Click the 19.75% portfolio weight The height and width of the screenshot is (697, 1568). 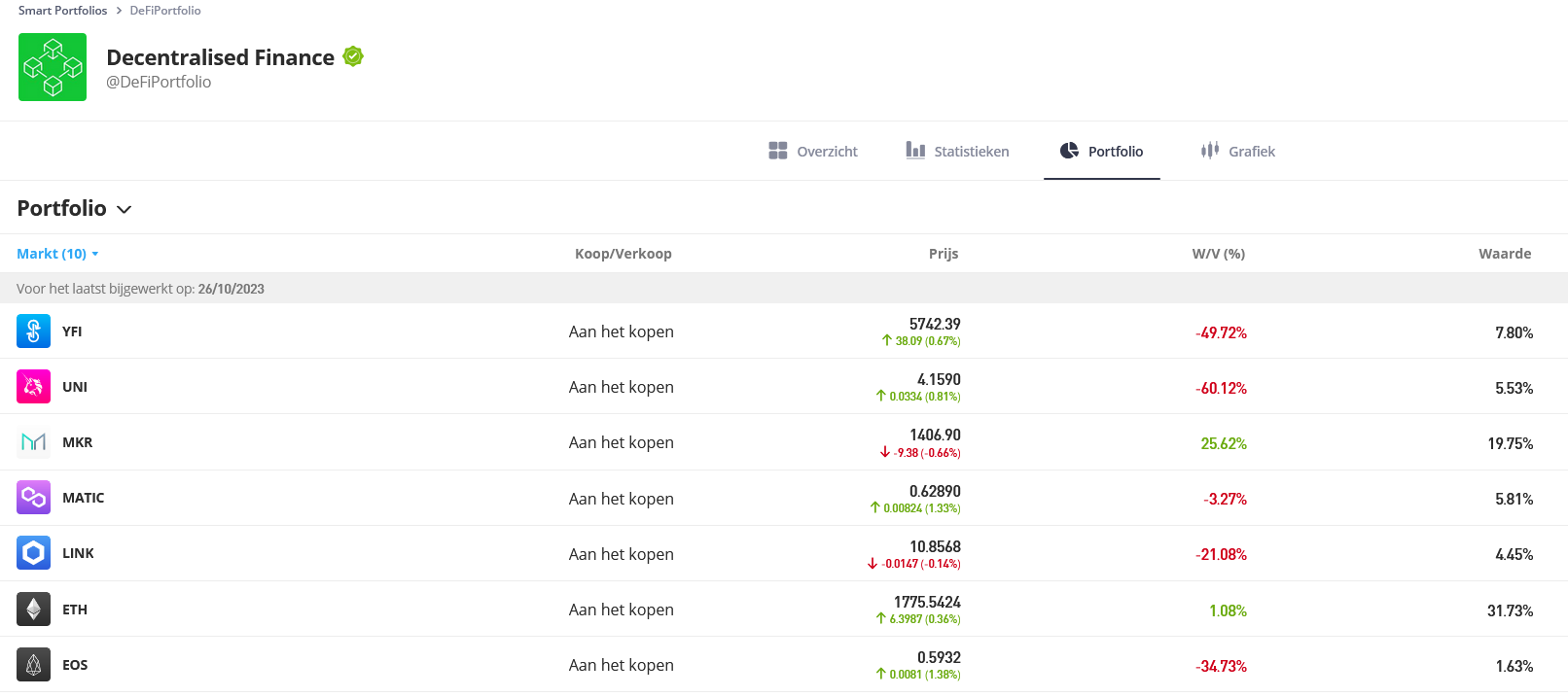[1510, 443]
